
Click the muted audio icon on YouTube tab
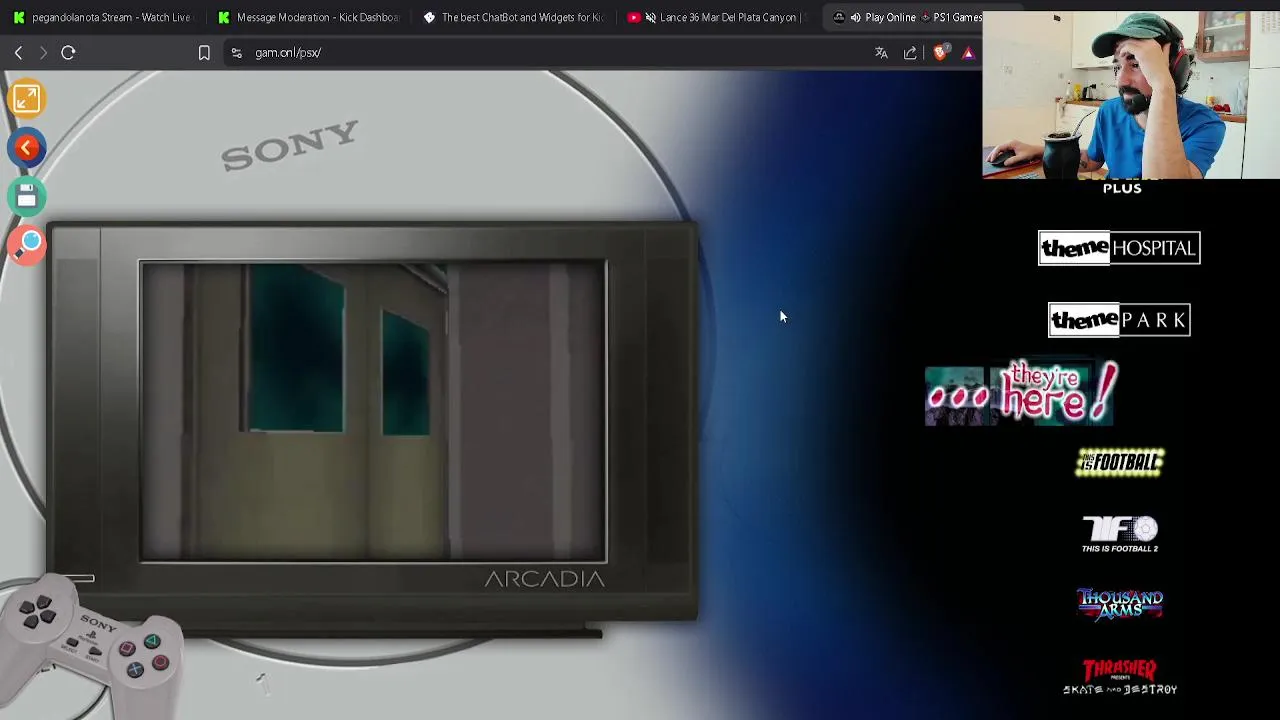click(650, 17)
